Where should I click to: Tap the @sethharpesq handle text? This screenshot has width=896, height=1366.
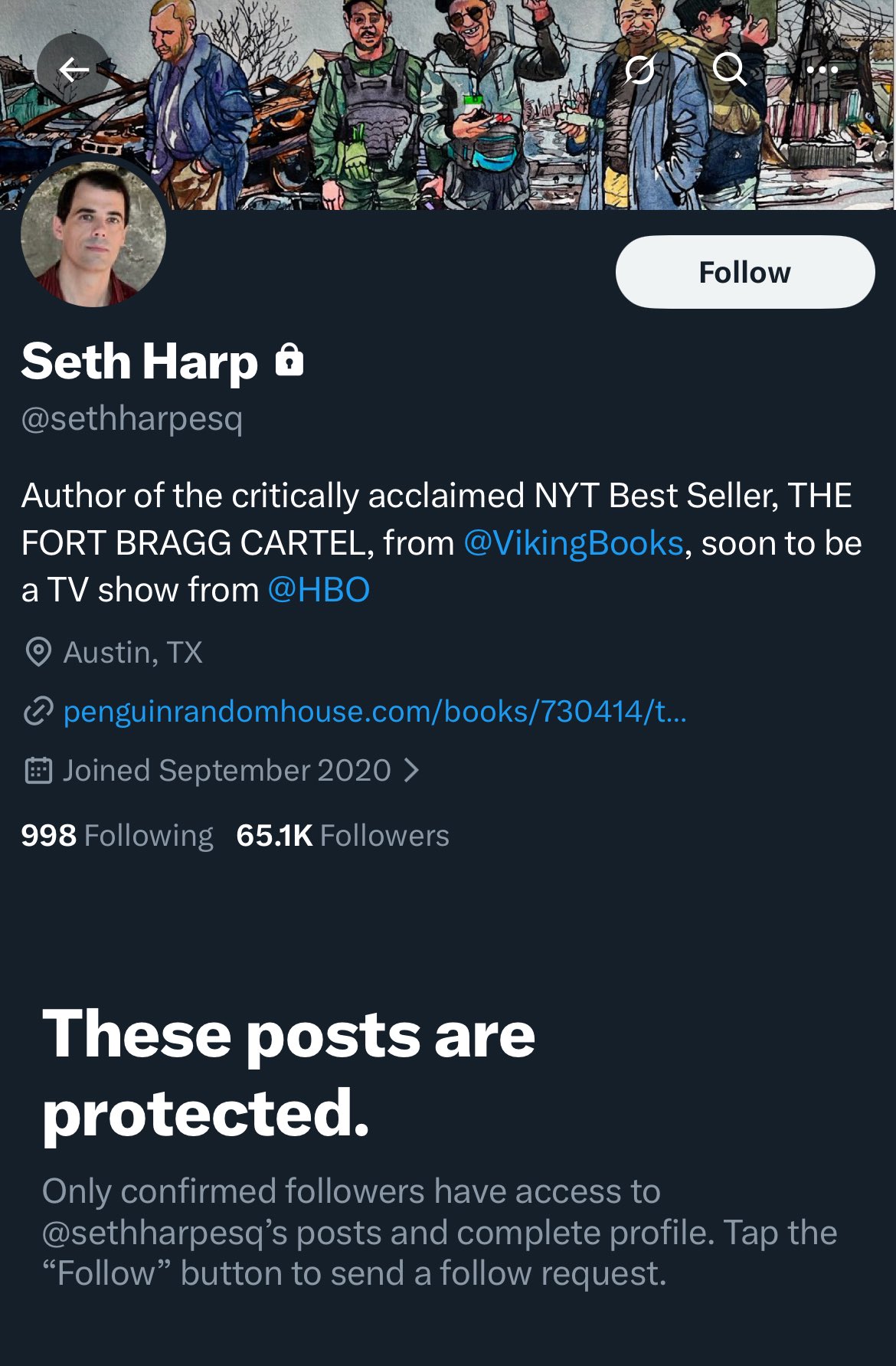click(x=132, y=418)
